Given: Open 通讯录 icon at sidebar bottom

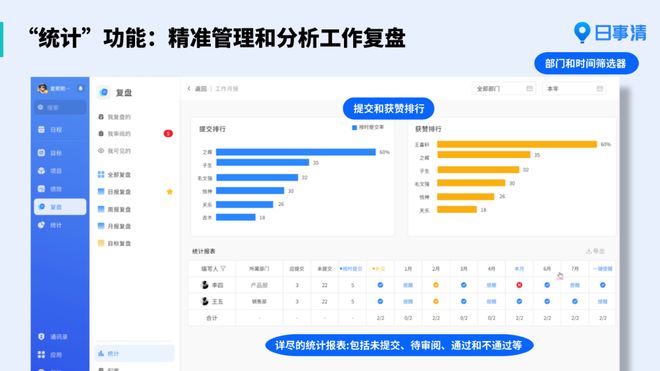Looking at the screenshot, I should [x=41, y=336].
